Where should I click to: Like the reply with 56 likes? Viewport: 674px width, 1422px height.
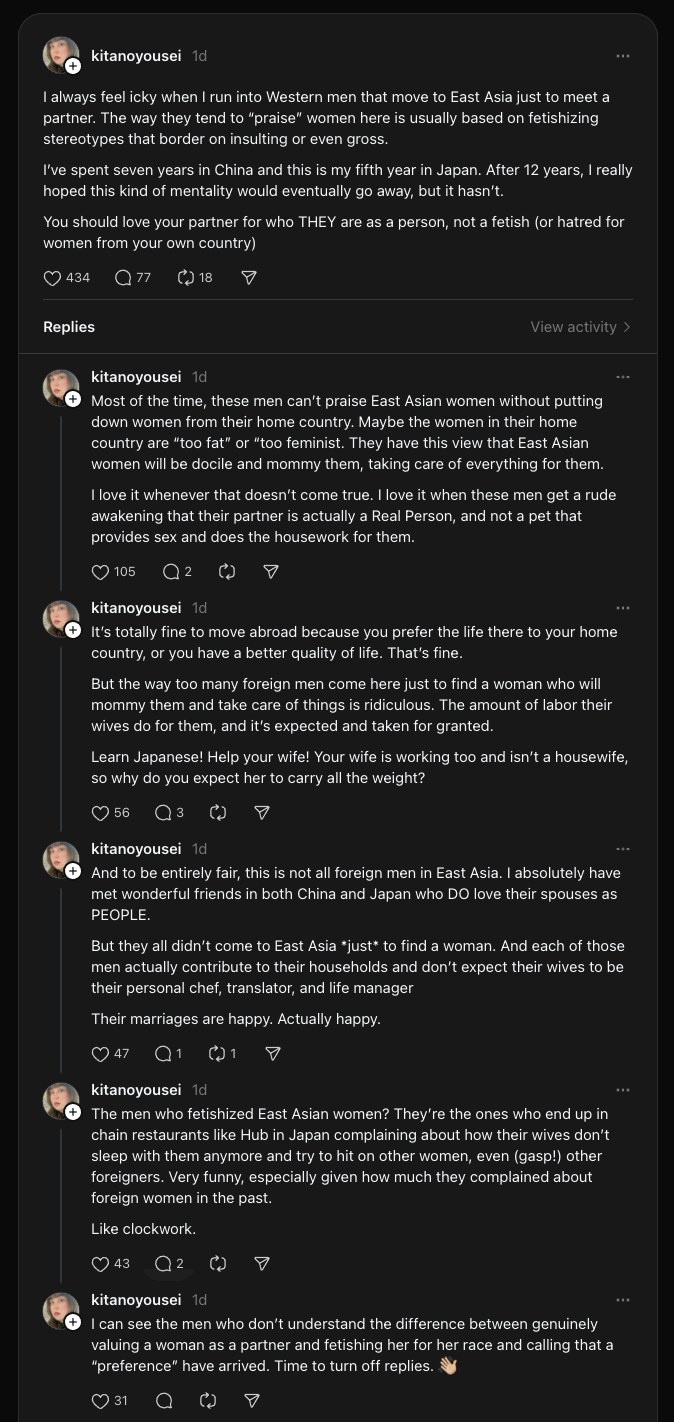100,813
